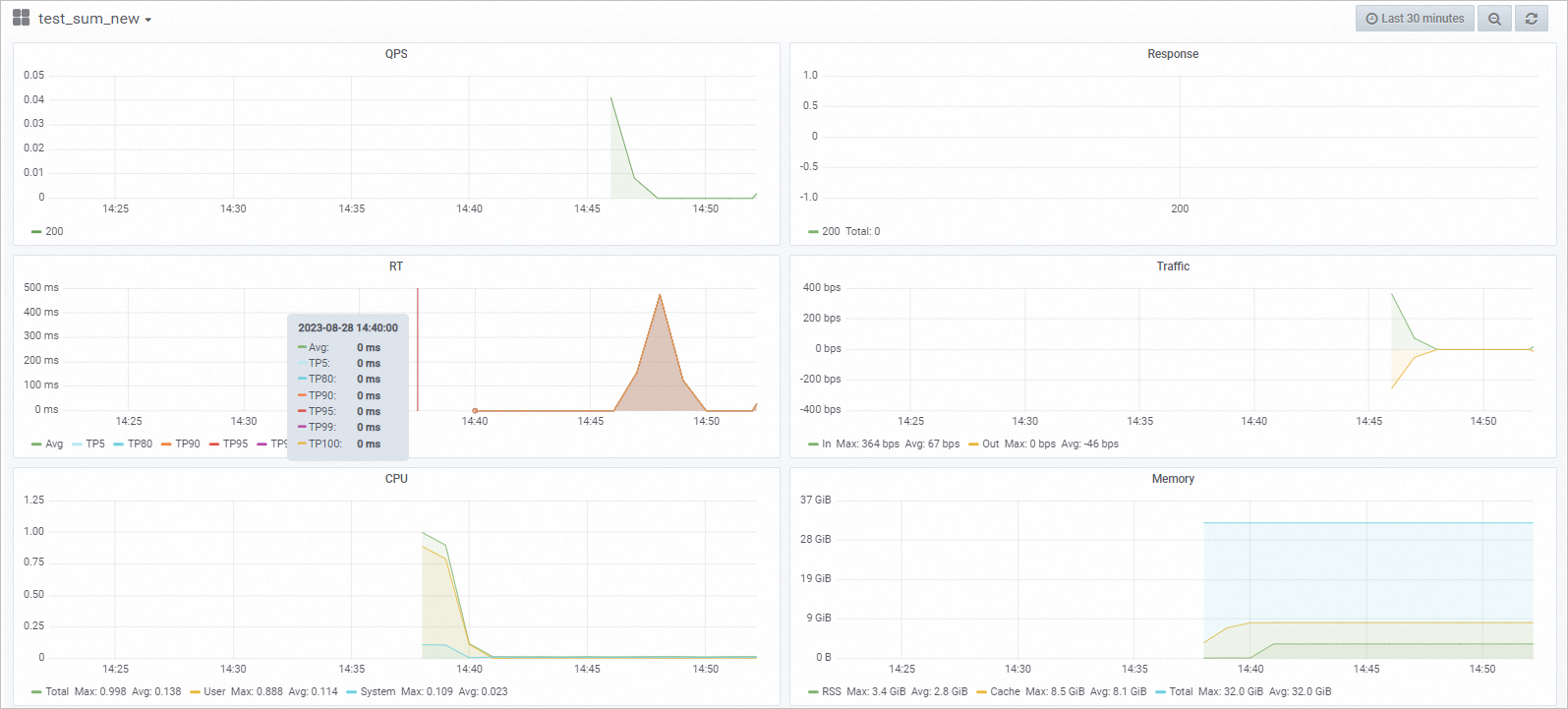Viewport: 1568px width, 709px height.
Task: Click the Out legend value Avg: -46 bps
Action: (1090, 444)
